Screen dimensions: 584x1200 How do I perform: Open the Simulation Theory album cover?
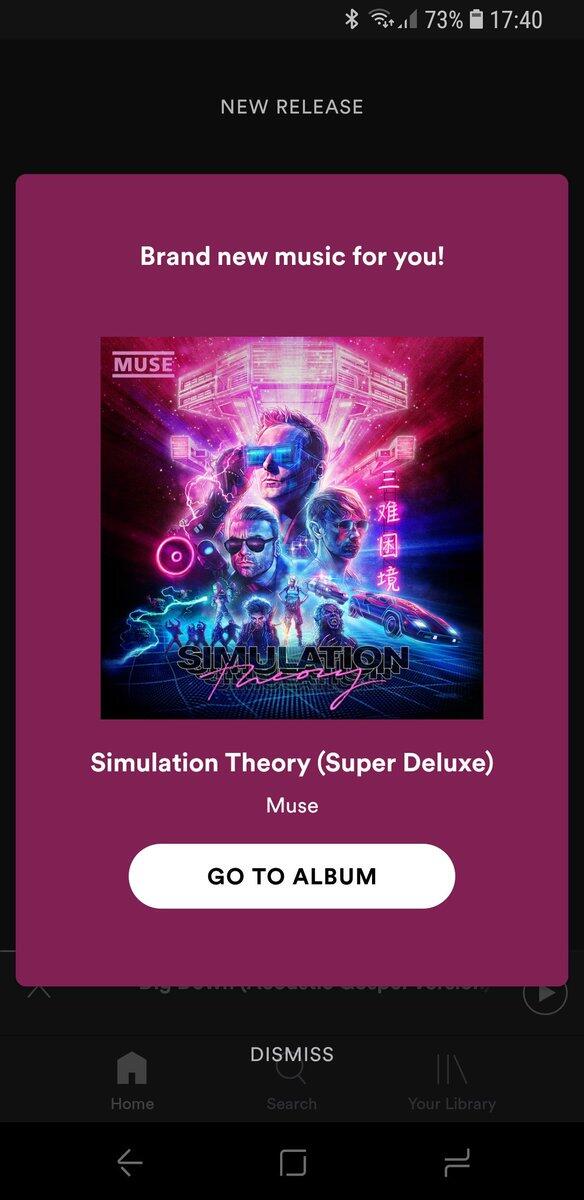tap(292, 528)
